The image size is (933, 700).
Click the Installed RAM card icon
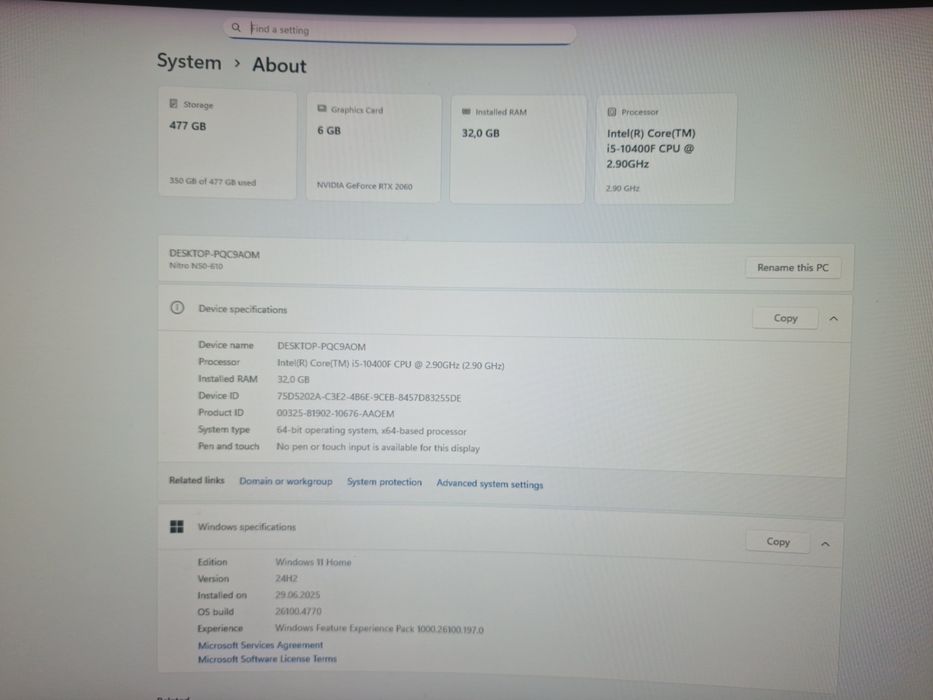point(466,111)
